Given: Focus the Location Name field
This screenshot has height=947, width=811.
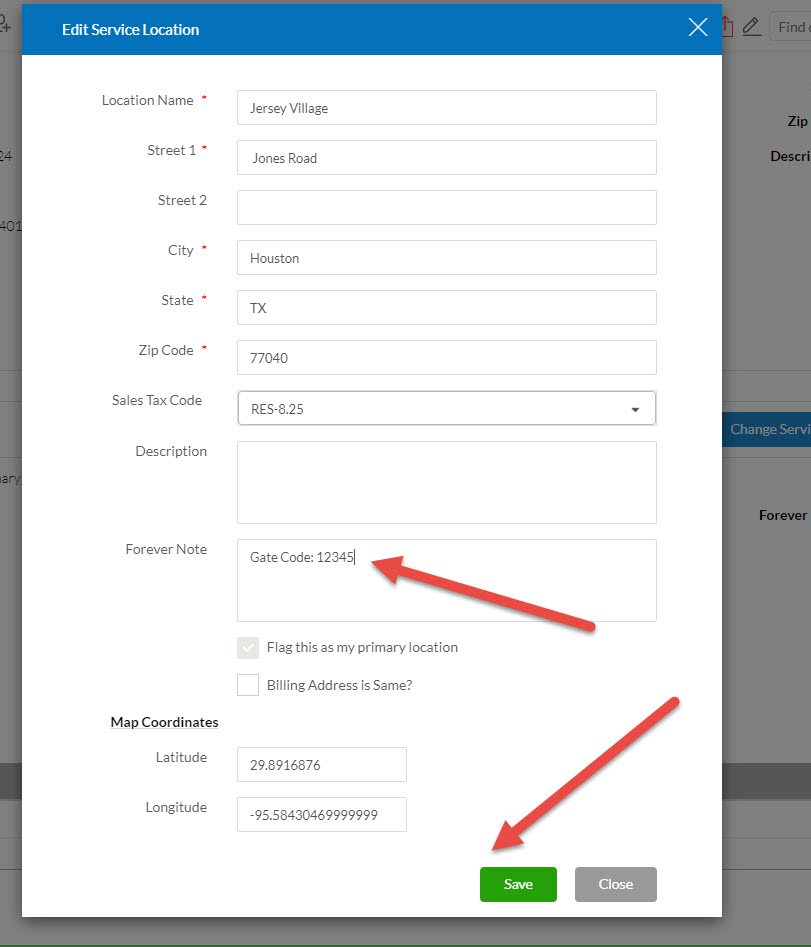Looking at the screenshot, I should click(446, 108).
